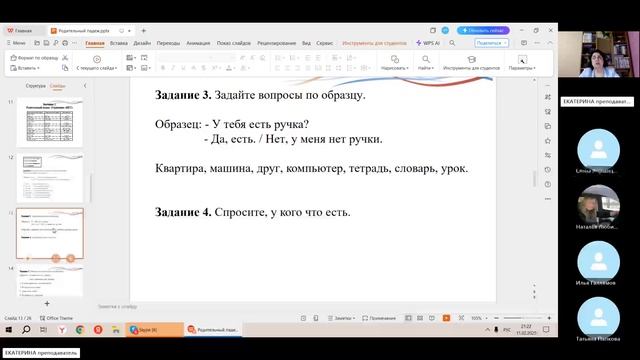This screenshot has width=640, height=360.
Task: Click the Save icon in quick access toolbar
Action: coord(46,43)
